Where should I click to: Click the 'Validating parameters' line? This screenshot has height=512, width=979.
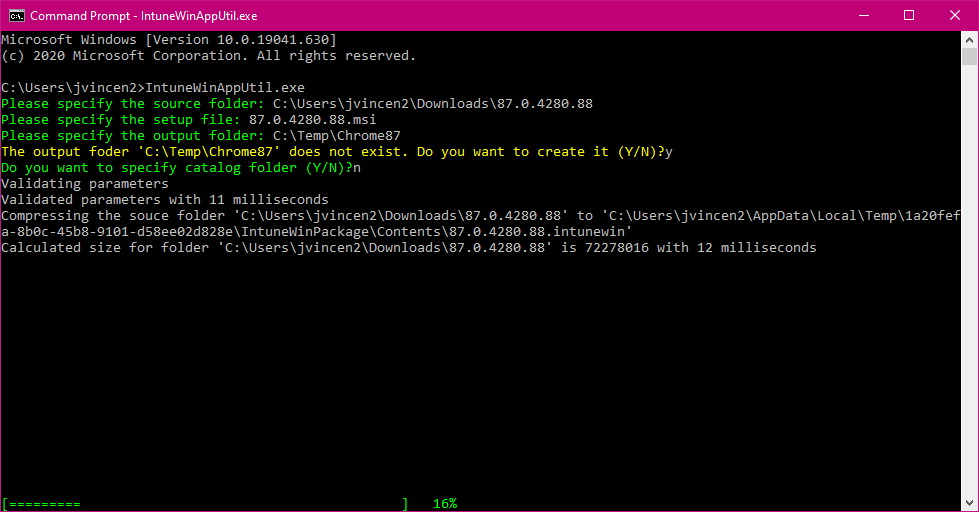(x=85, y=184)
